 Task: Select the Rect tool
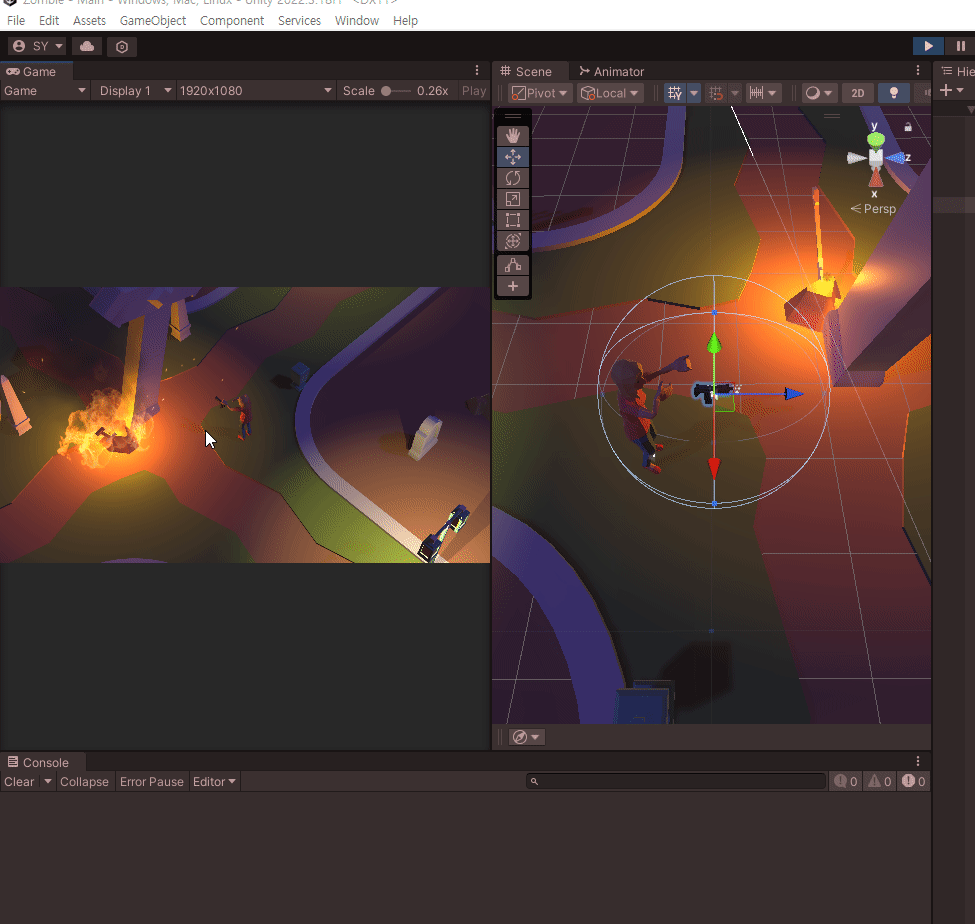tap(512, 220)
